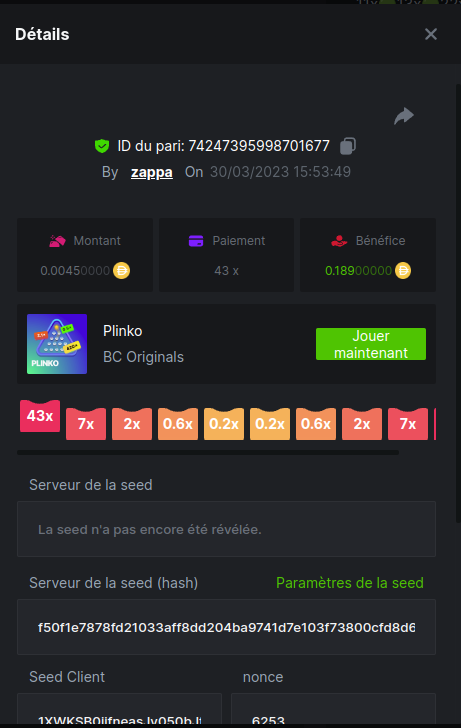
Task: Copy the bet ID with copy icon
Action: pos(348,146)
